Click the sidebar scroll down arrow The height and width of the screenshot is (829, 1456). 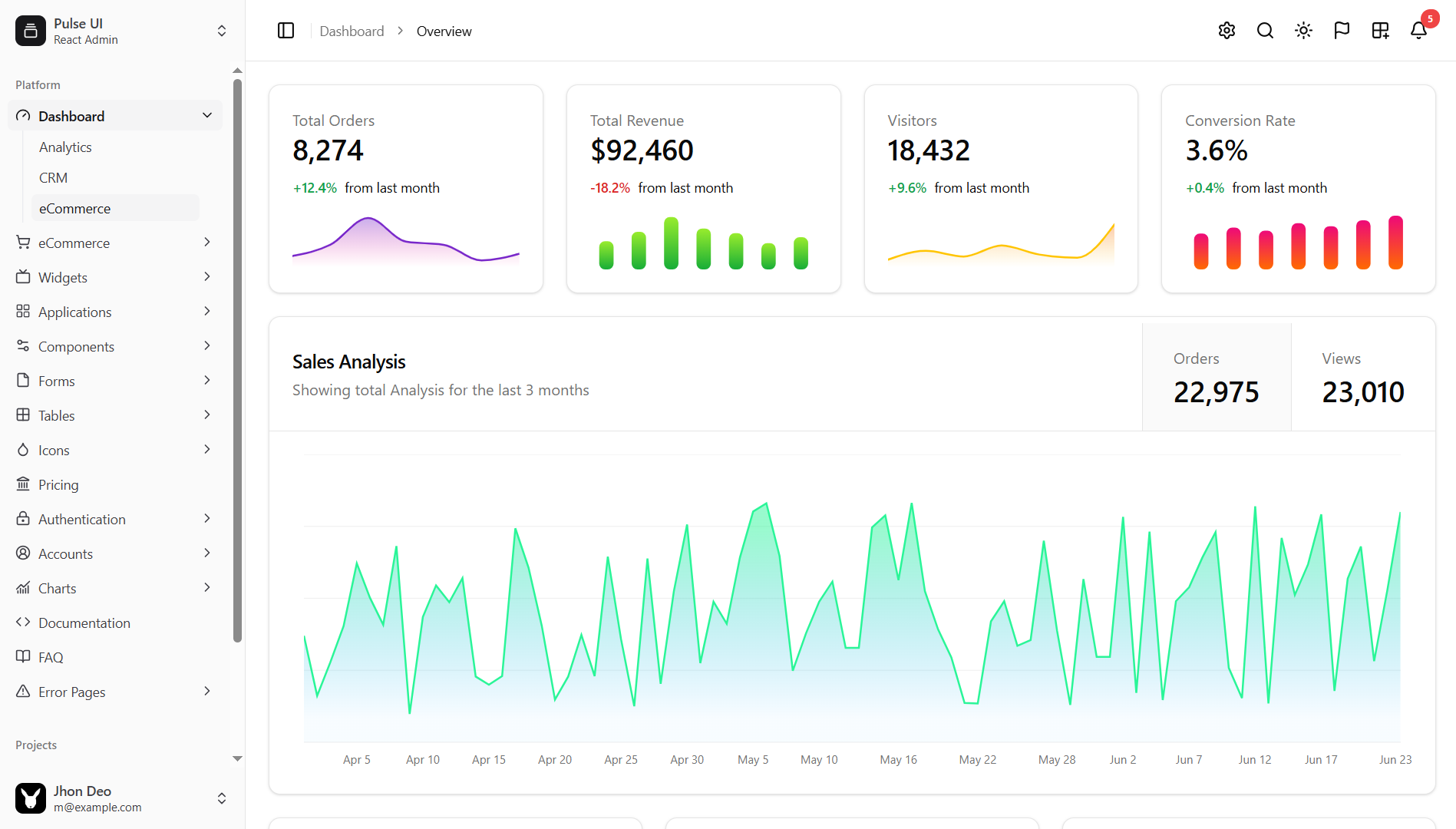pyautogui.click(x=237, y=758)
